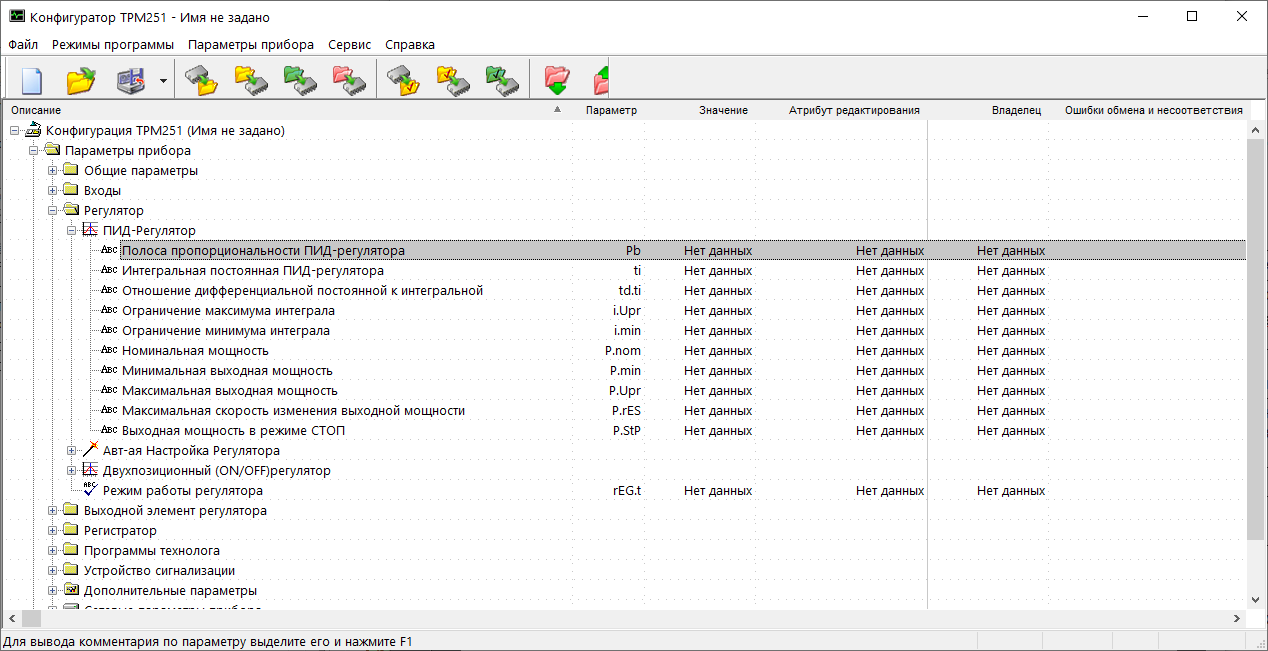Expand Авт-ая Настройка Регулятора node

[72, 451]
